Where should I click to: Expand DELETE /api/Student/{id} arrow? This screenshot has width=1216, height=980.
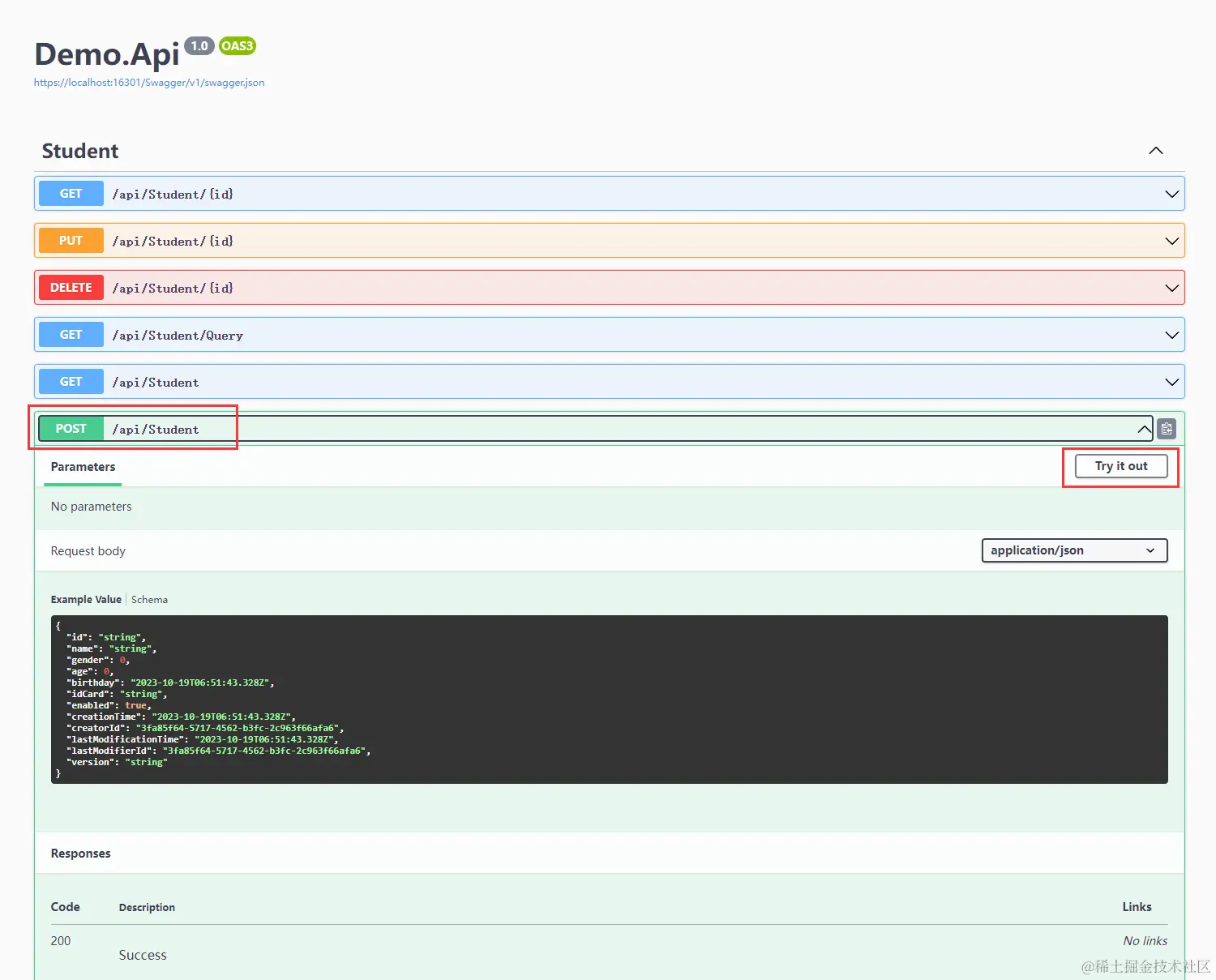point(1171,289)
